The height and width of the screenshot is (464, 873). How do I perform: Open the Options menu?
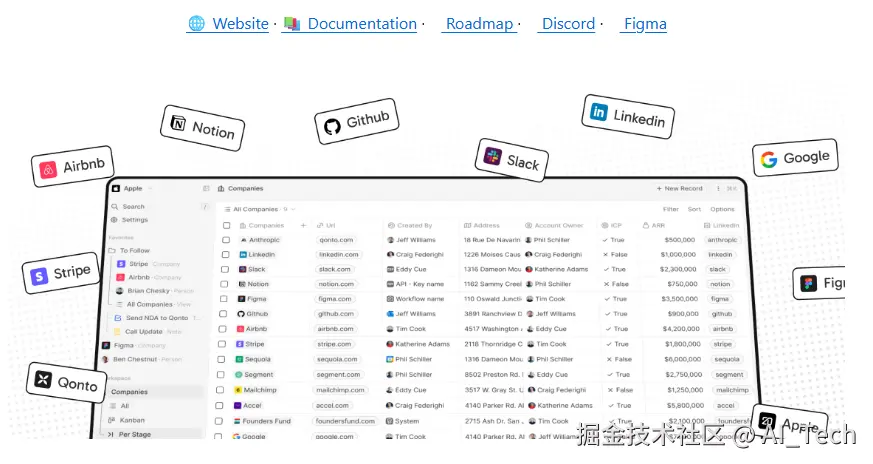point(722,209)
